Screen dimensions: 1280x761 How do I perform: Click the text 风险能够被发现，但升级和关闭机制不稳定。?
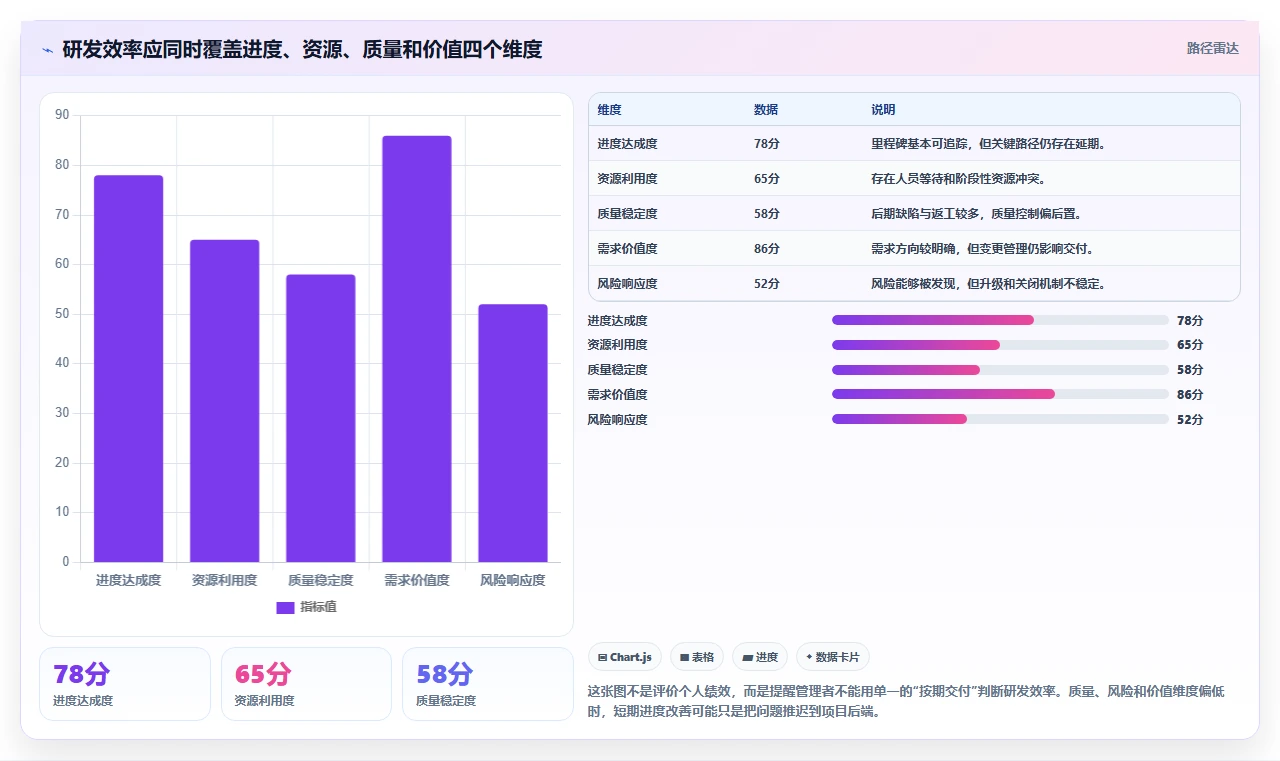point(989,284)
